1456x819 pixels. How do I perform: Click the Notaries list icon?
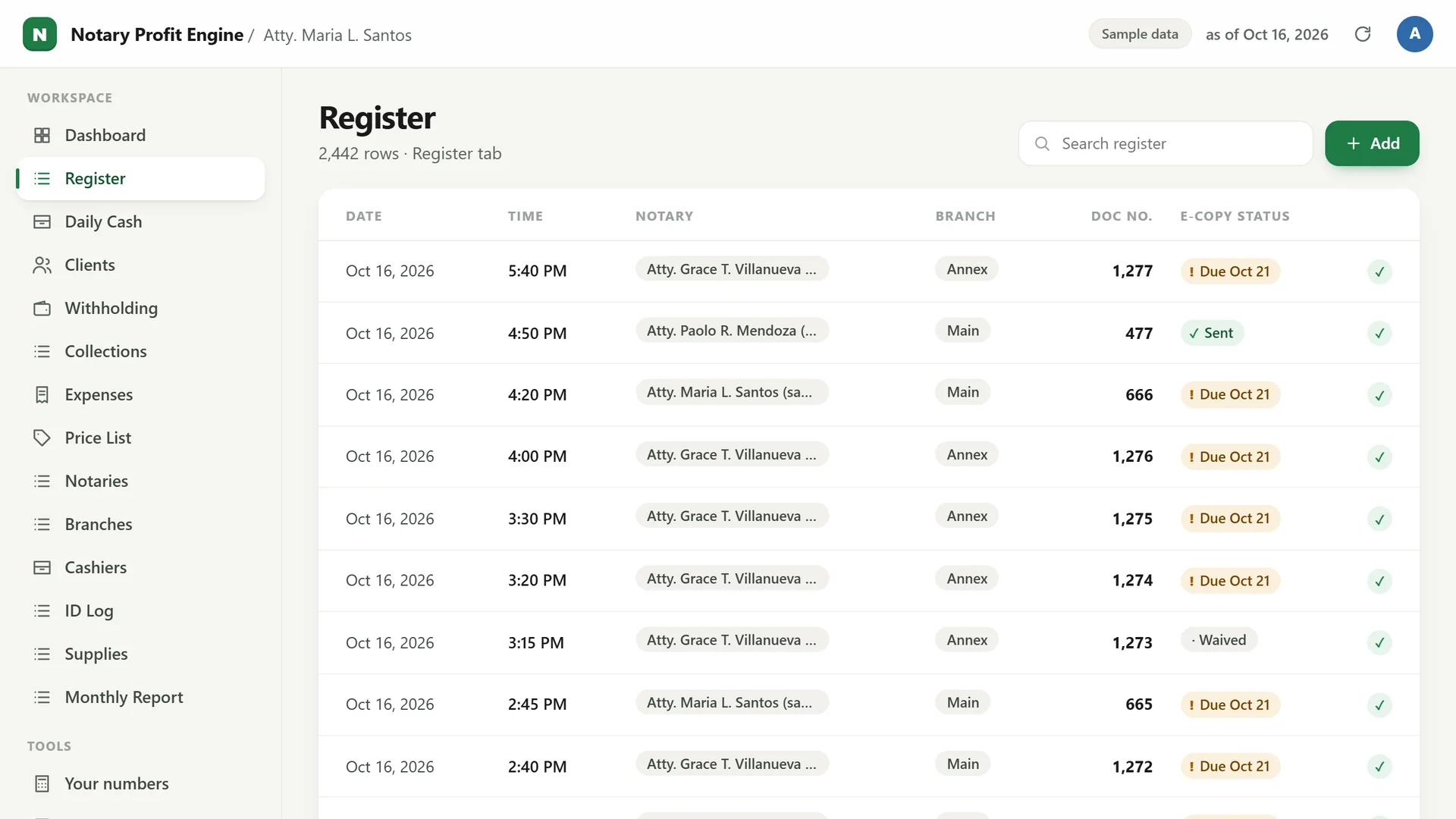point(42,481)
